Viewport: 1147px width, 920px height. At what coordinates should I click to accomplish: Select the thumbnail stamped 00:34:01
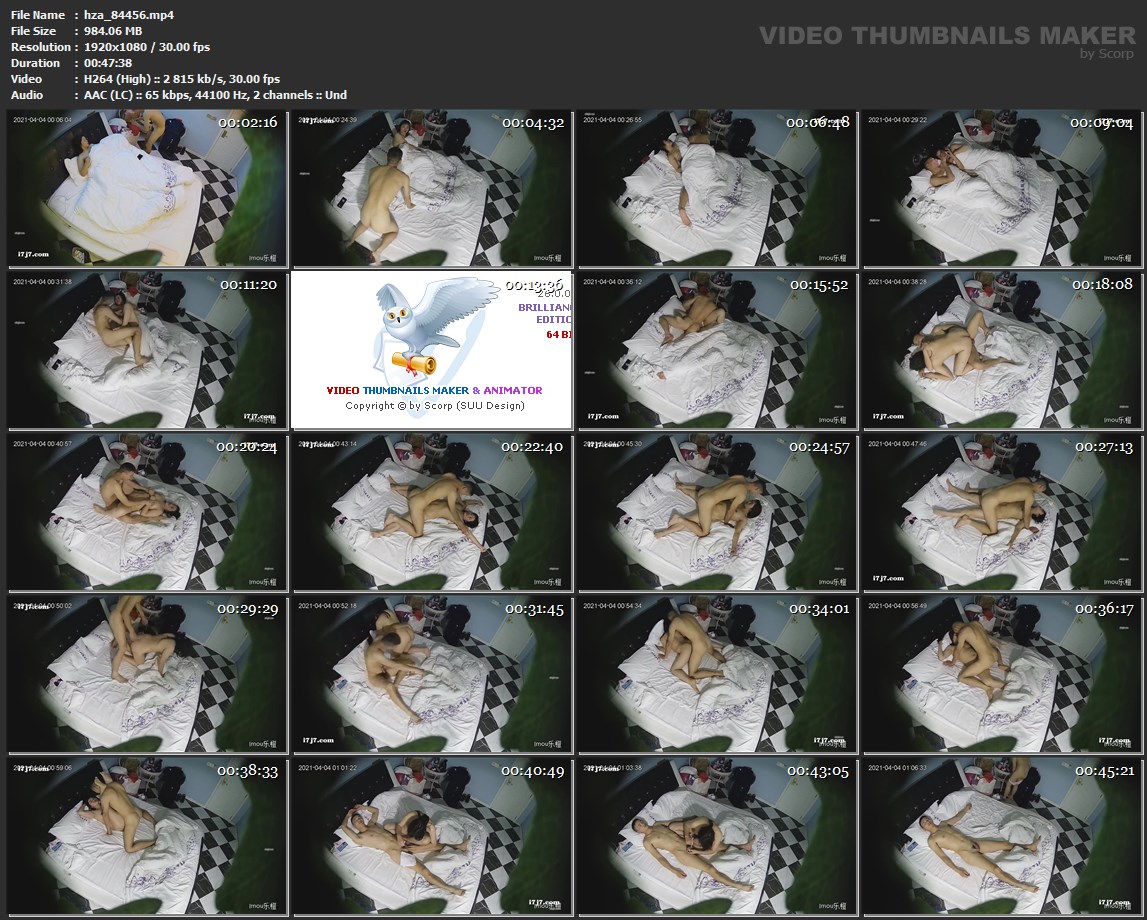tap(718, 674)
